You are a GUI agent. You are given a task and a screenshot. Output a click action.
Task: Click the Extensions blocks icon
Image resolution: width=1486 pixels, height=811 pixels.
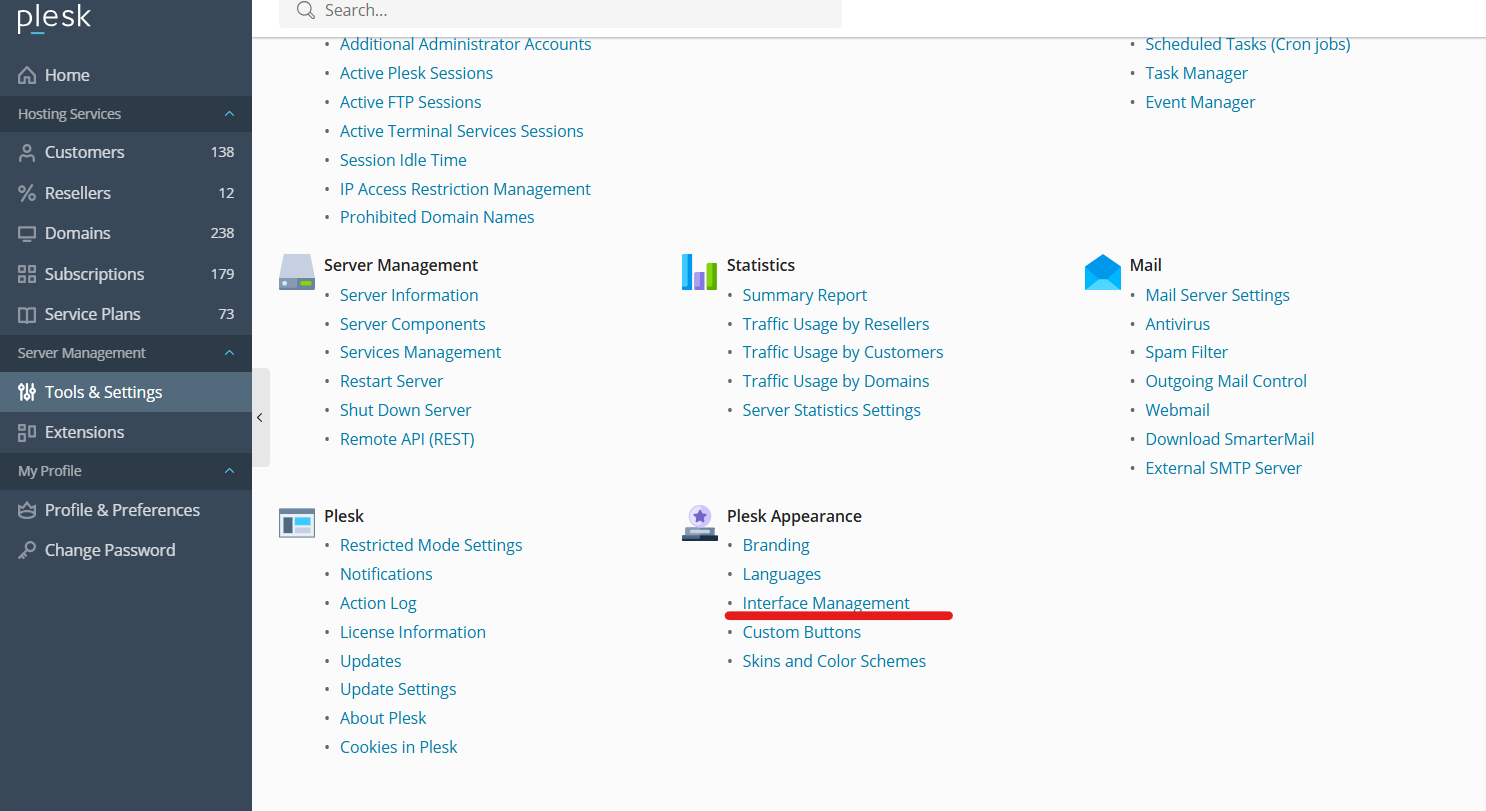tap(27, 432)
